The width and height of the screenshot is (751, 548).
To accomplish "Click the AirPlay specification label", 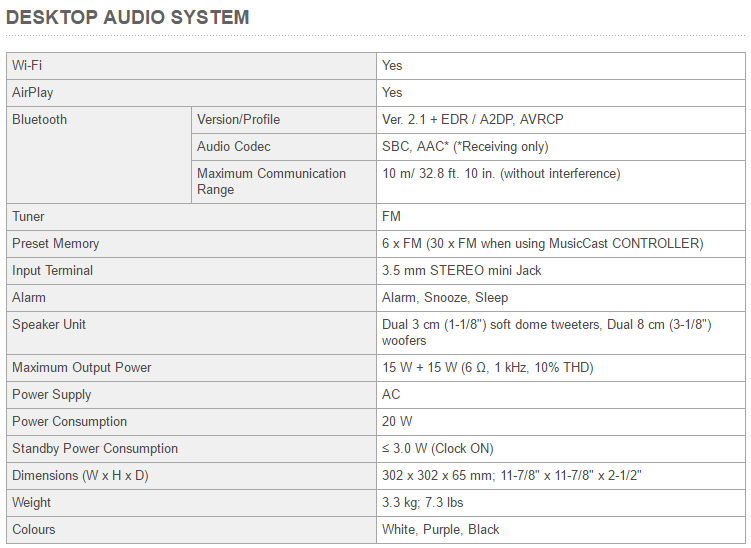I will pyautogui.click(x=33, y=92).
